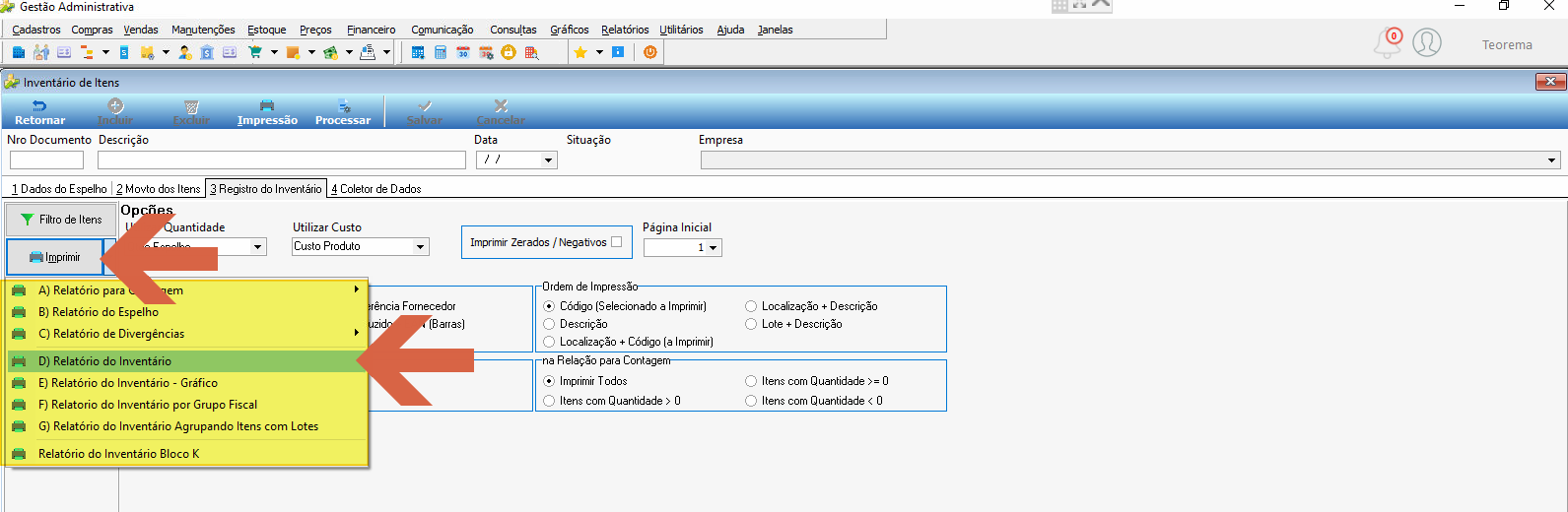Image resolution: width=1568 pixels, height=512 pixels.
Task: Open the Utilizar Quantidade dropdown arrow
Action: pos(258,247)
